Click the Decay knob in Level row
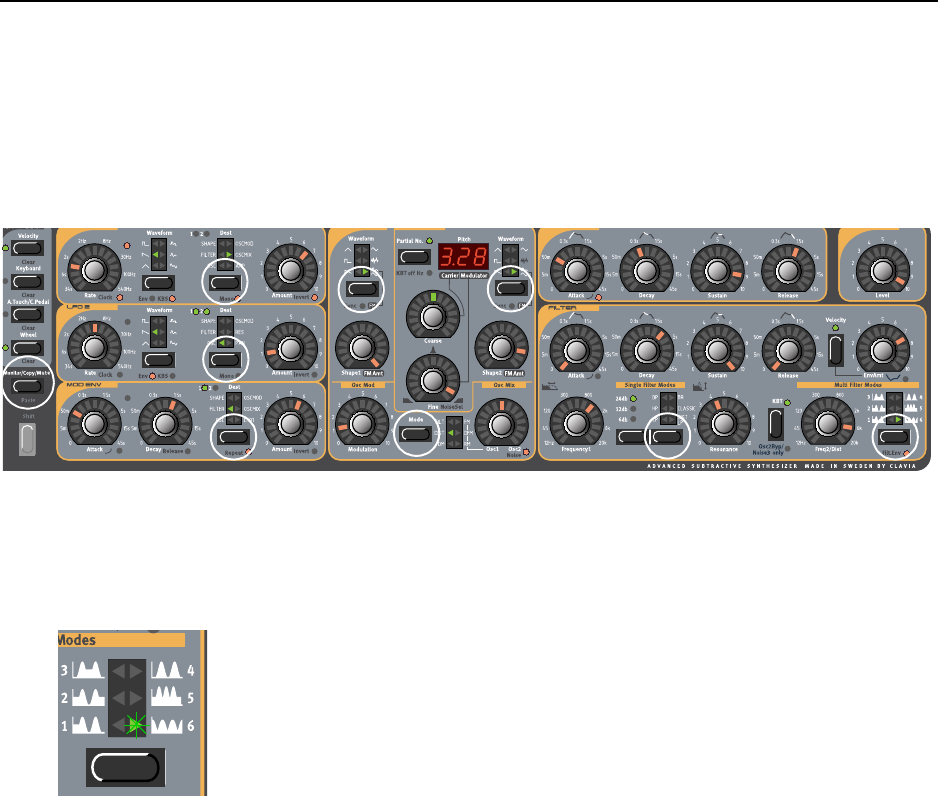 [646, 270]
